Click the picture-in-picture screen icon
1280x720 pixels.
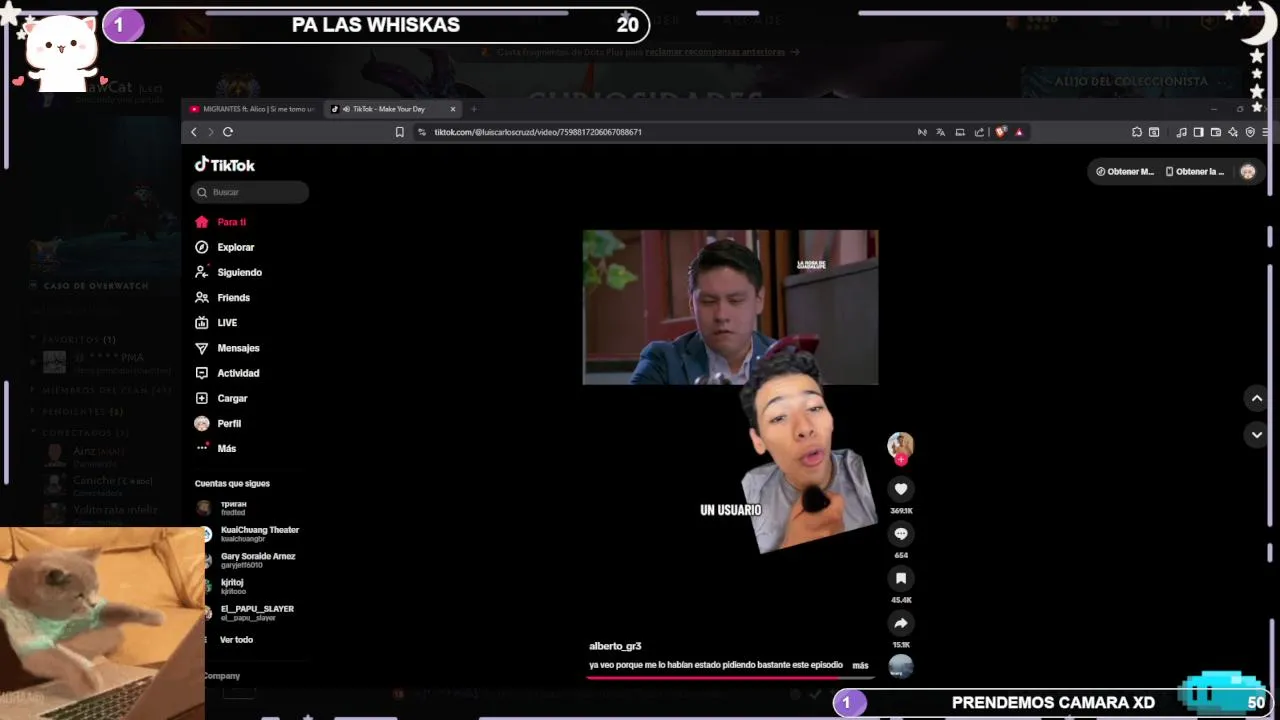click(x=960, y=132)
